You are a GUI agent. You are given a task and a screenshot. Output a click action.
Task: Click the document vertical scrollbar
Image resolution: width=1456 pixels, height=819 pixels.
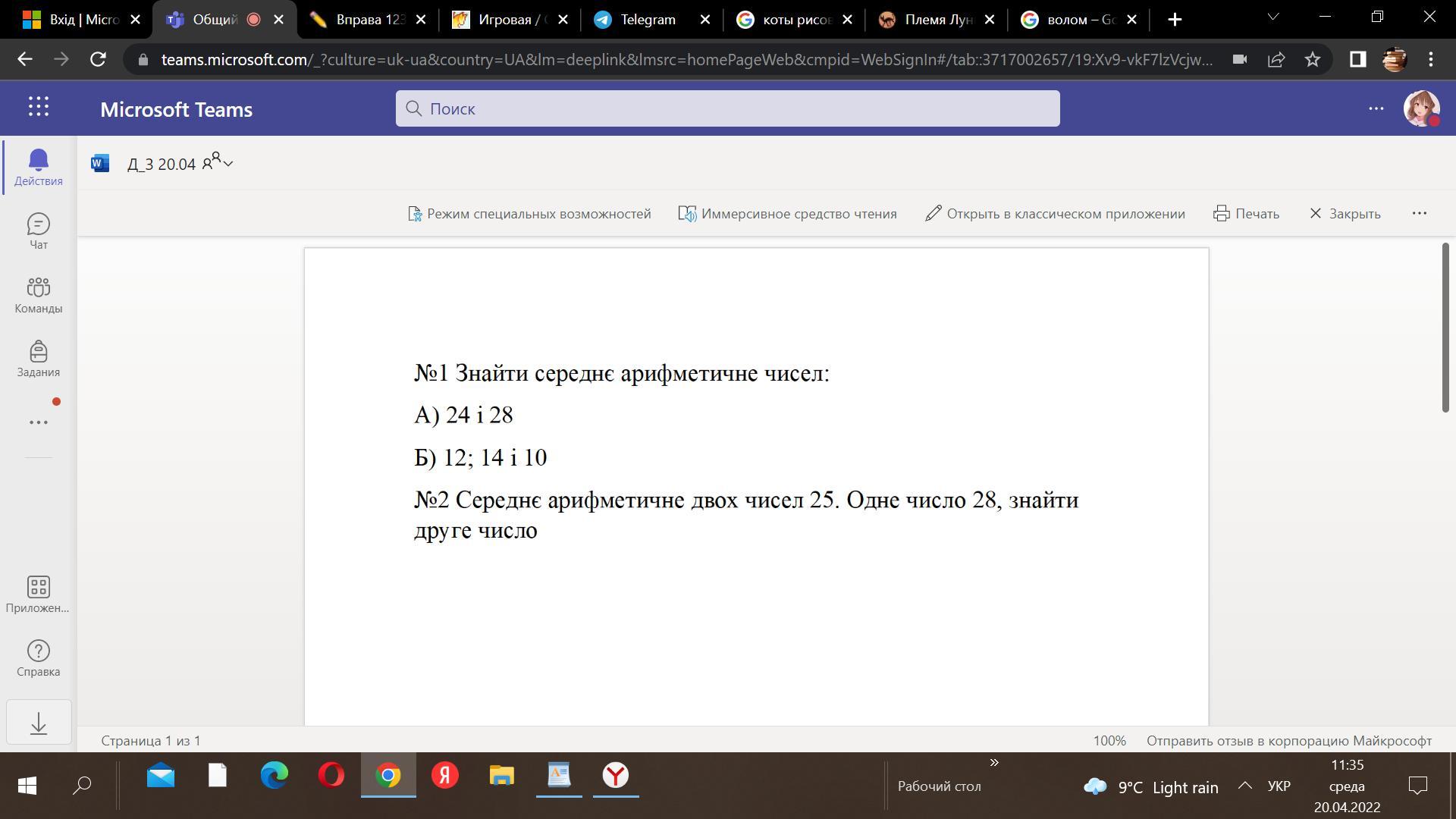[1445, 328]
